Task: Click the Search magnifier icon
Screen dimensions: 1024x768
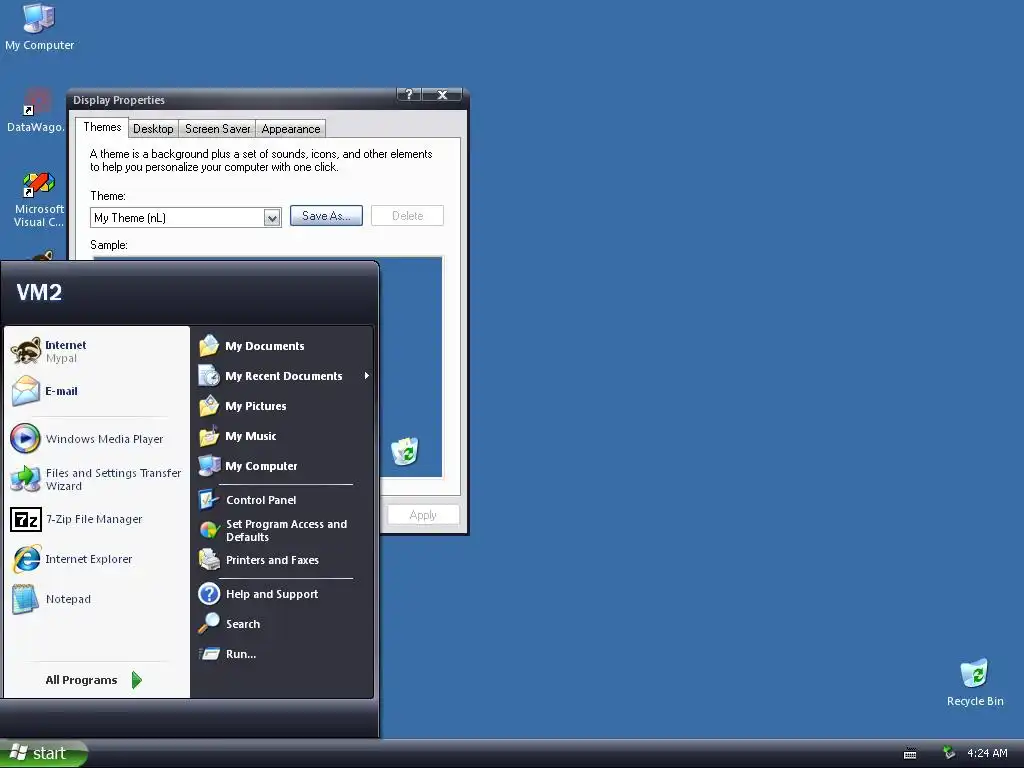Action: click(x=209, y=624)
